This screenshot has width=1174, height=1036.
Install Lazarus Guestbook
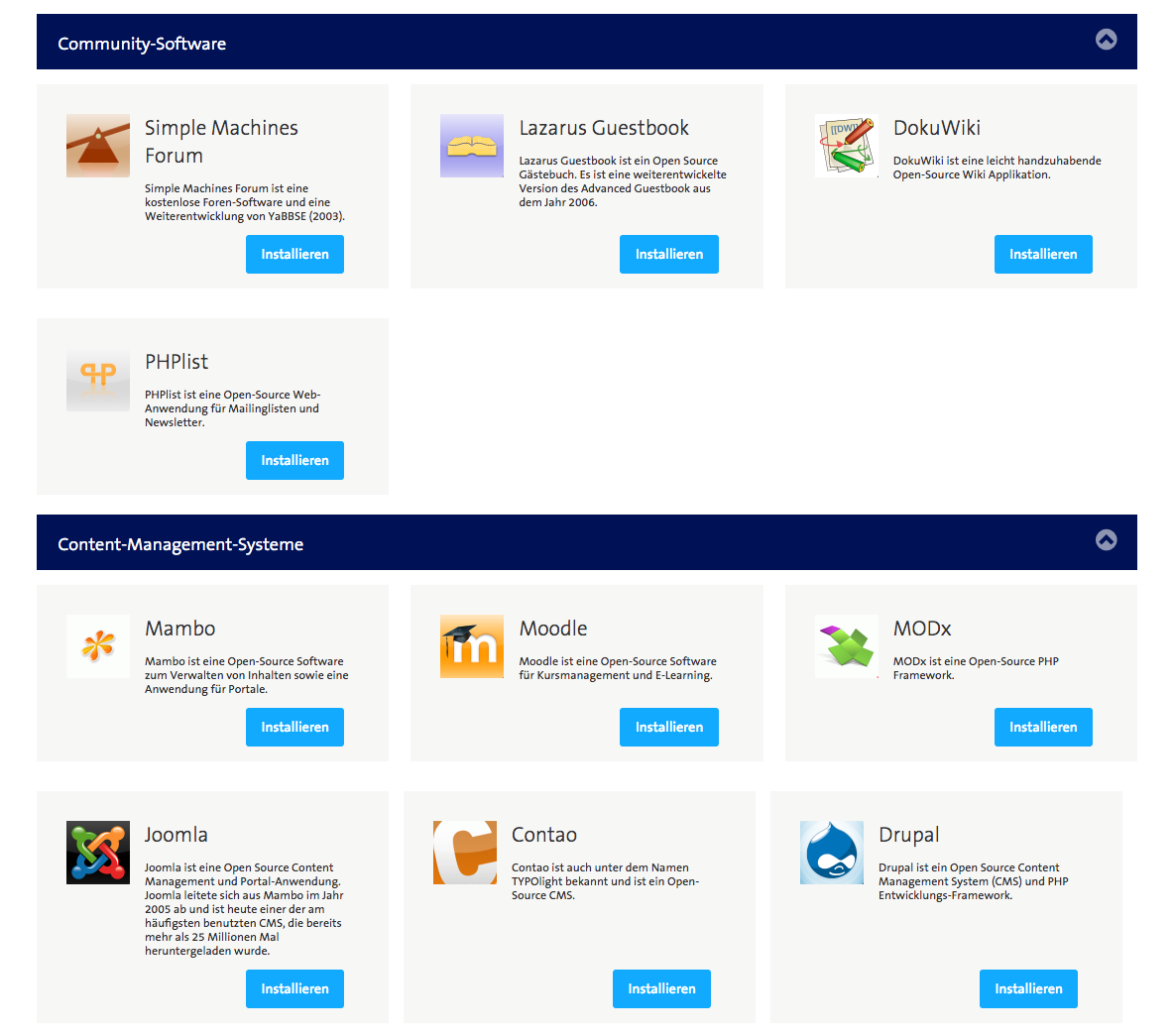(669, 255)
